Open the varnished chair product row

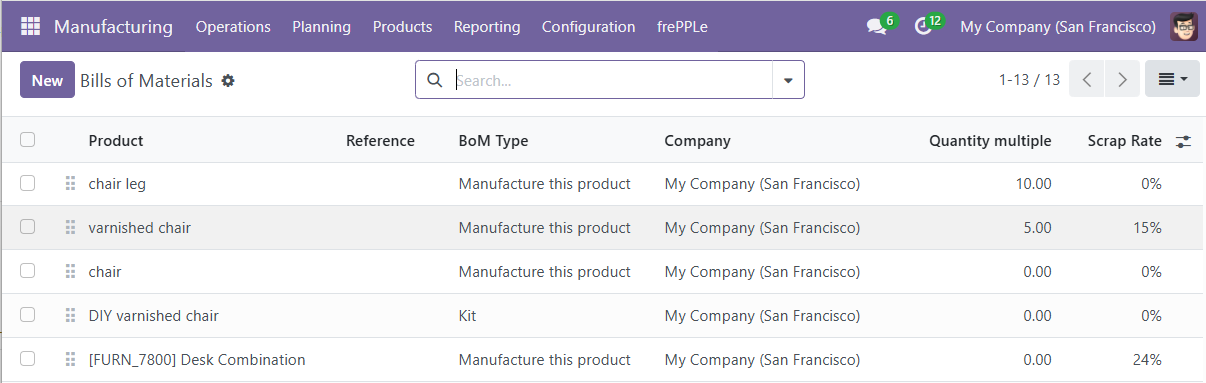pyautogui.click(x=140, y=228)
